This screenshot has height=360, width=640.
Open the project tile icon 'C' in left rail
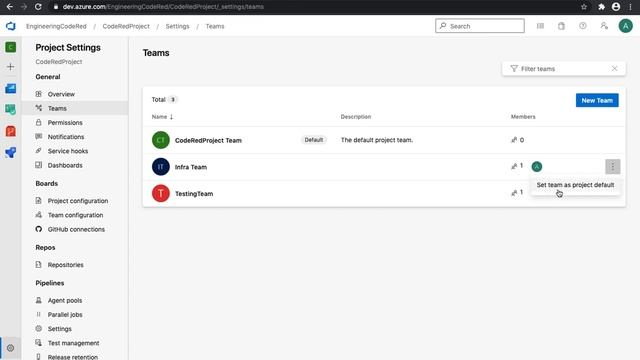click(x=11, y=47)
